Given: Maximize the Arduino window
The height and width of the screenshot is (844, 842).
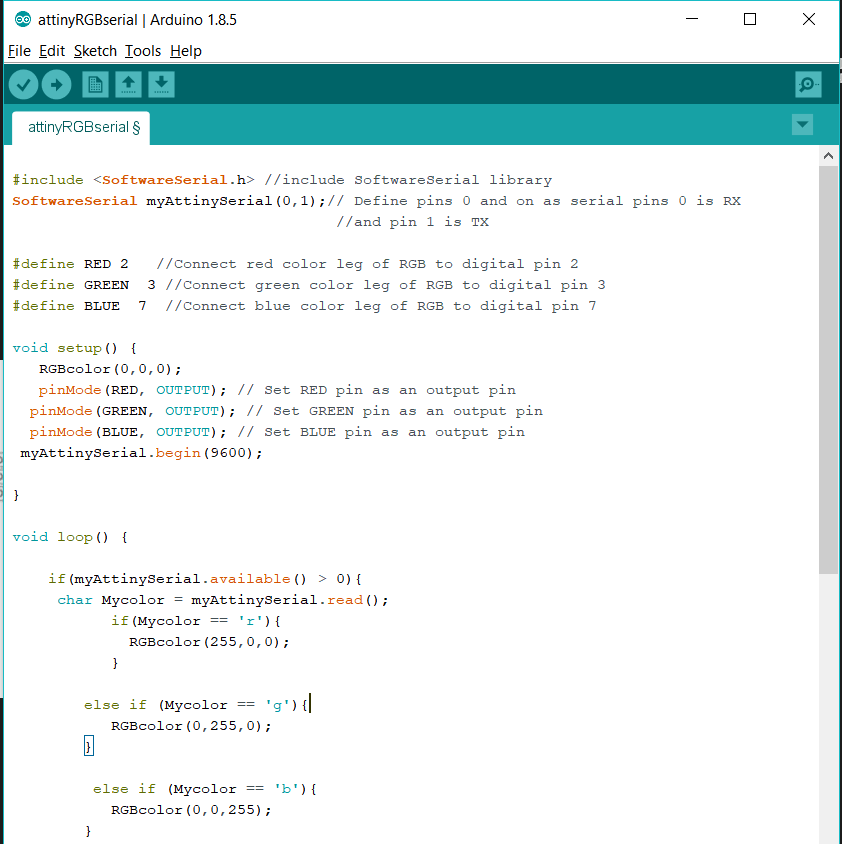Looking at the screenshot, I should [749, 19].
